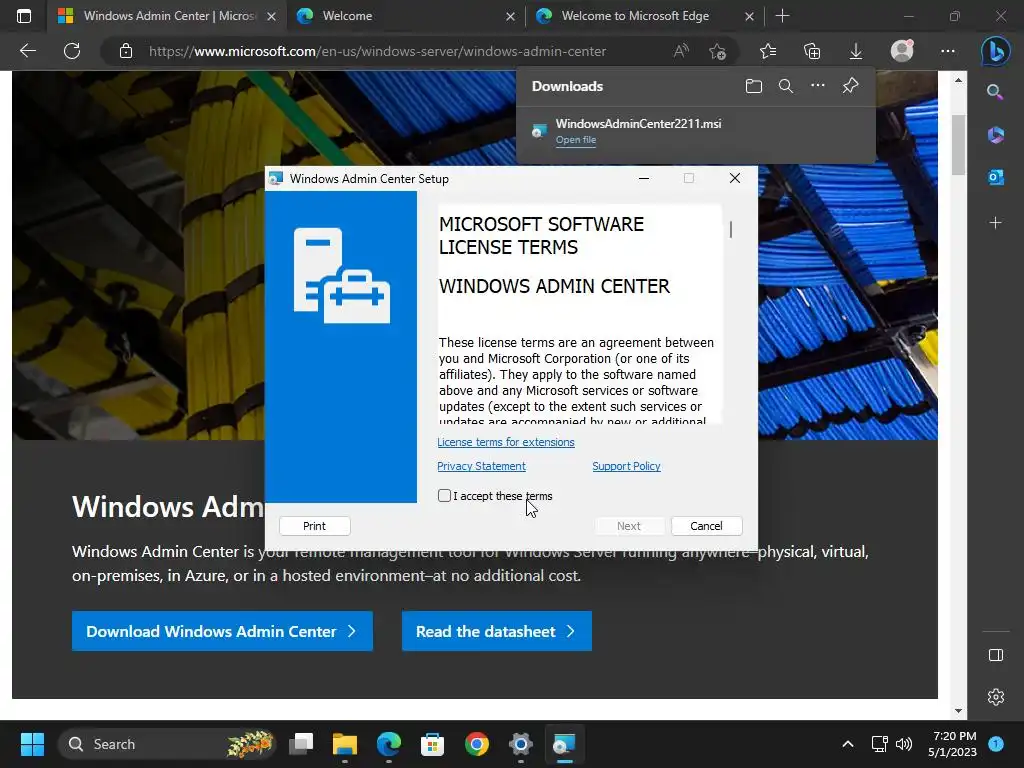The width and height of the screenshot is (1024, 768).
Task: Open Favorites list icon
Action: tap(768, 51)
